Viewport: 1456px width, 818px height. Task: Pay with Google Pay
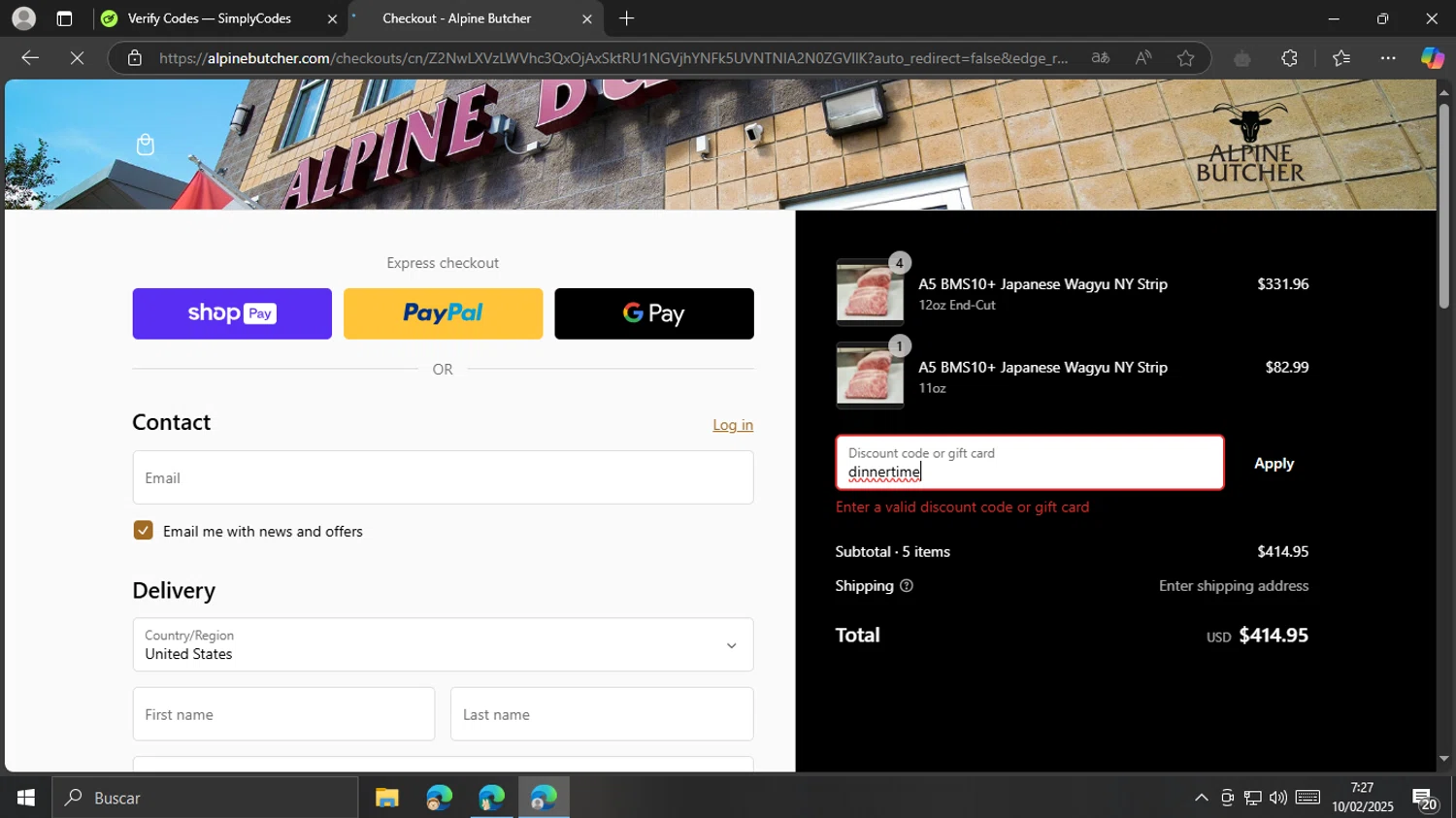(x=654, y=313)
